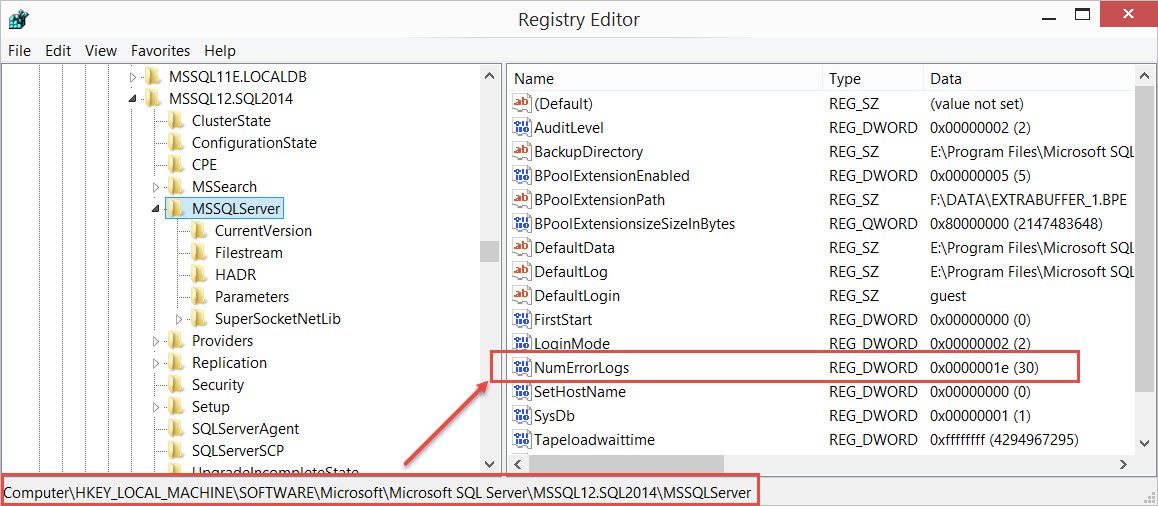Click the Filestream folder icon
Image resolution: width=1158 pixels, height=506 pixels.
pos(198,253)
